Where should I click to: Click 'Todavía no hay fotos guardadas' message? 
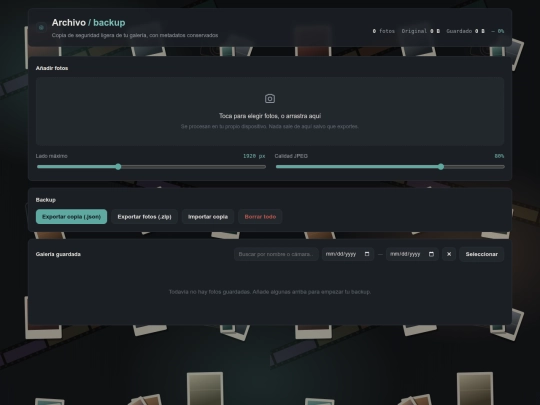coord(270,292)
